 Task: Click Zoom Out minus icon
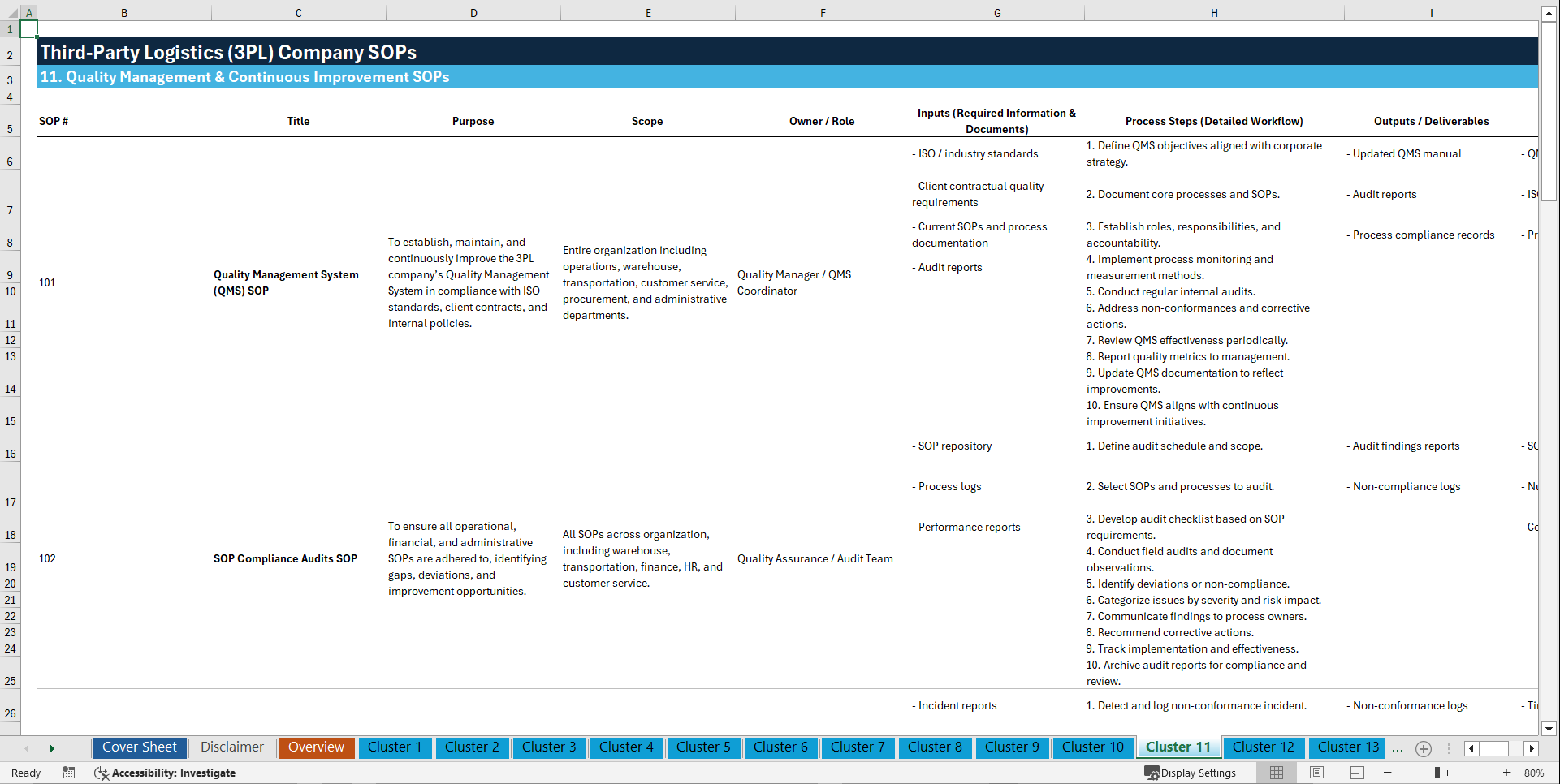(x=1389, y=773)
